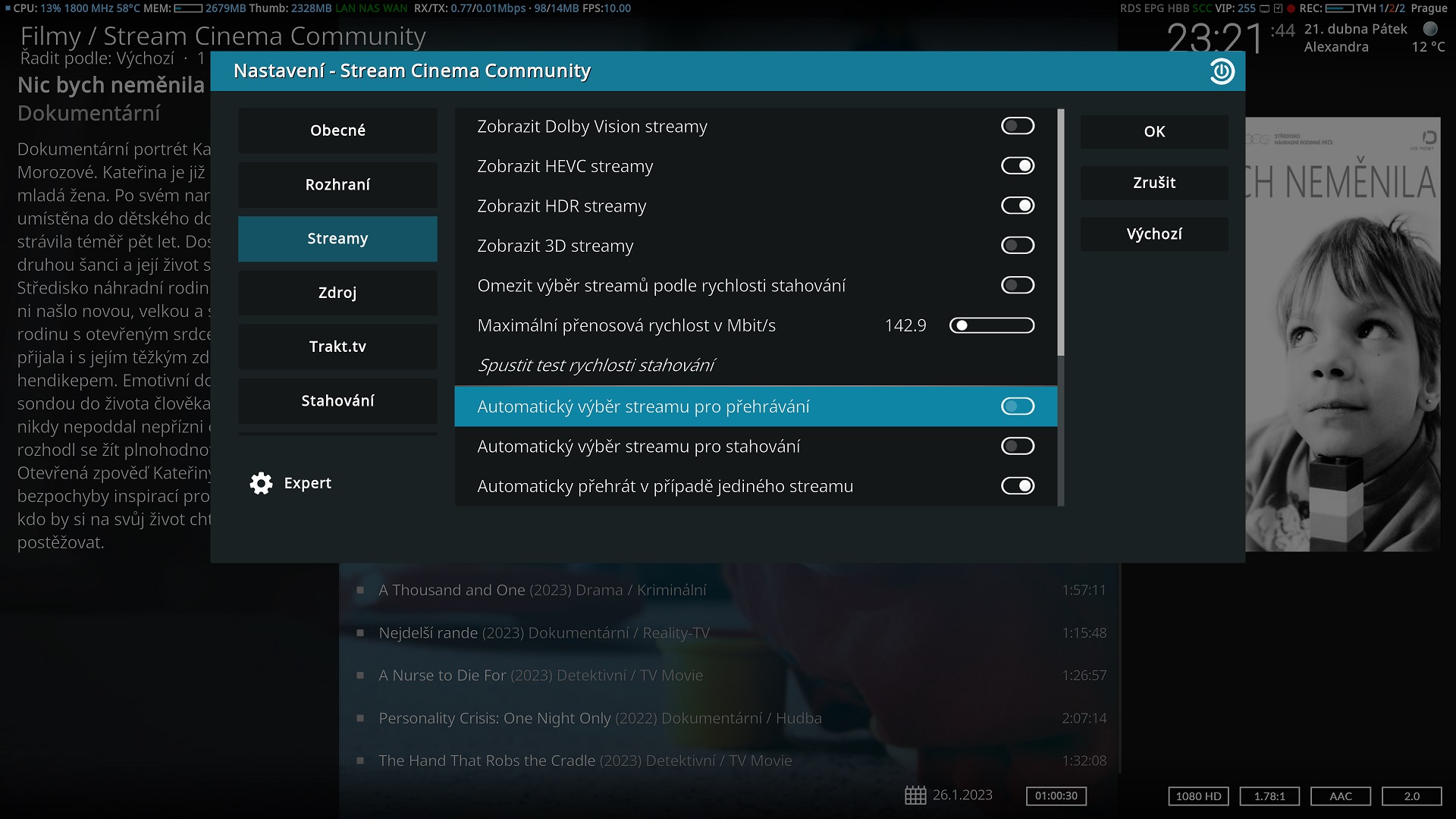Screen dimensions: 1456x819
Task: Open the Obecné settings category
Action: pyautogui.click(x=337, y=130)
